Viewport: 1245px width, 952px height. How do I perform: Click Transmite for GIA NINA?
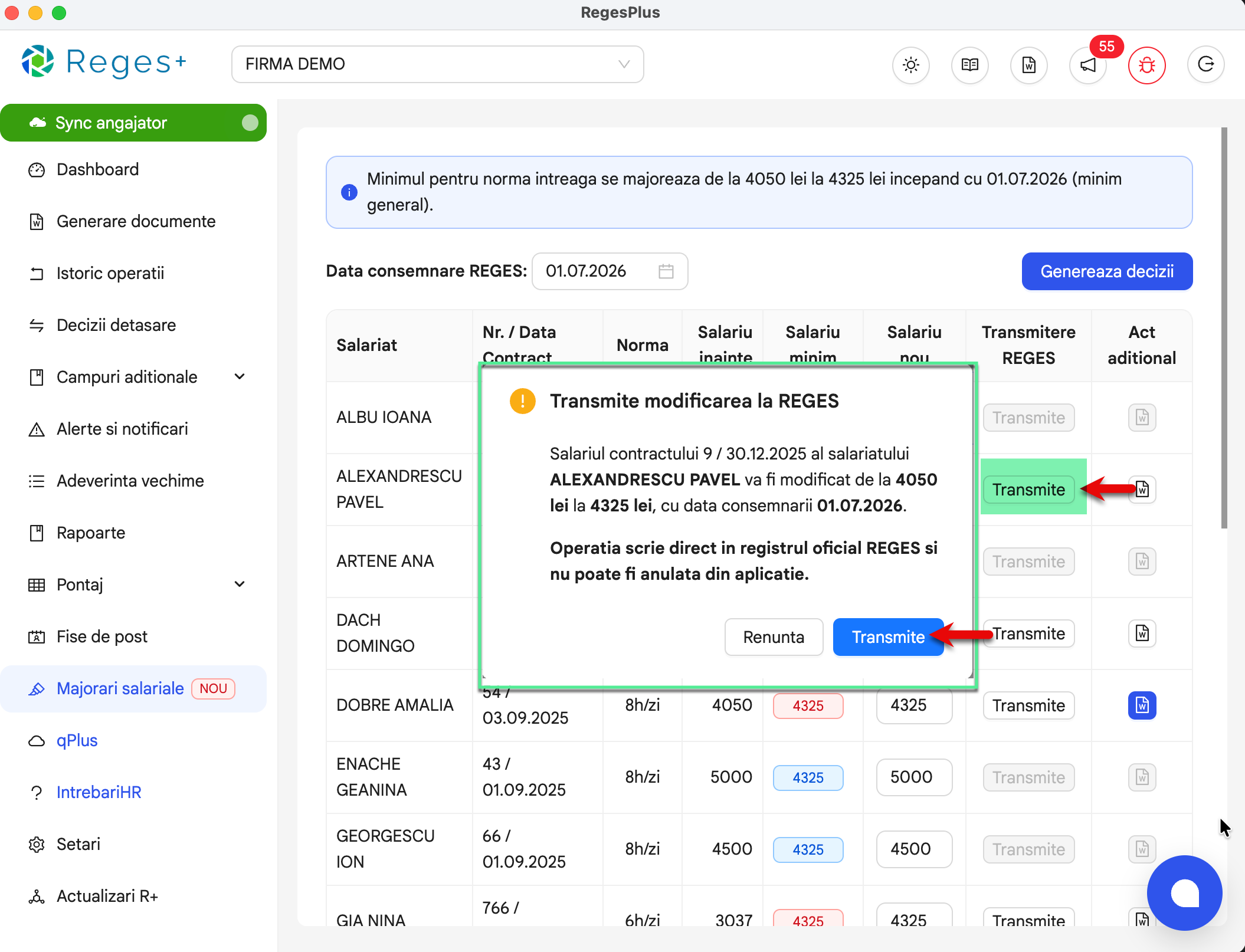[x=1028, y=917]
